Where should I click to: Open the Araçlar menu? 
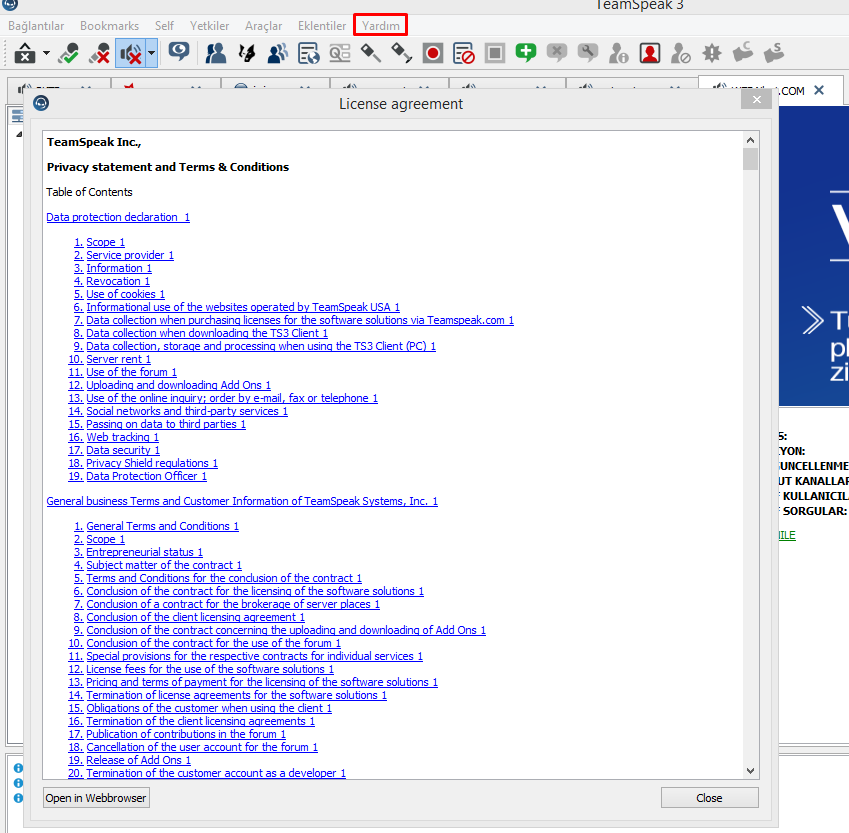coord(263,25)
